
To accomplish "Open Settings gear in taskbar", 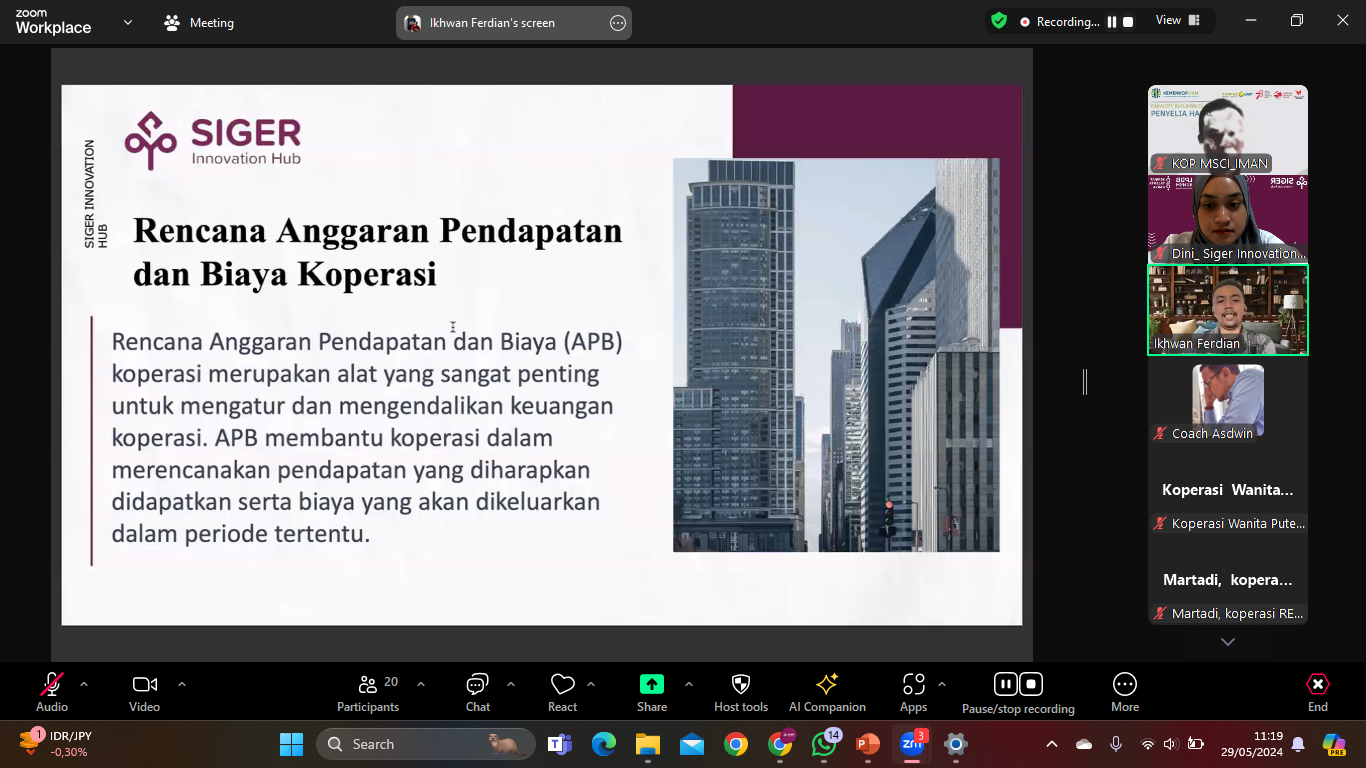I will 956,744.
